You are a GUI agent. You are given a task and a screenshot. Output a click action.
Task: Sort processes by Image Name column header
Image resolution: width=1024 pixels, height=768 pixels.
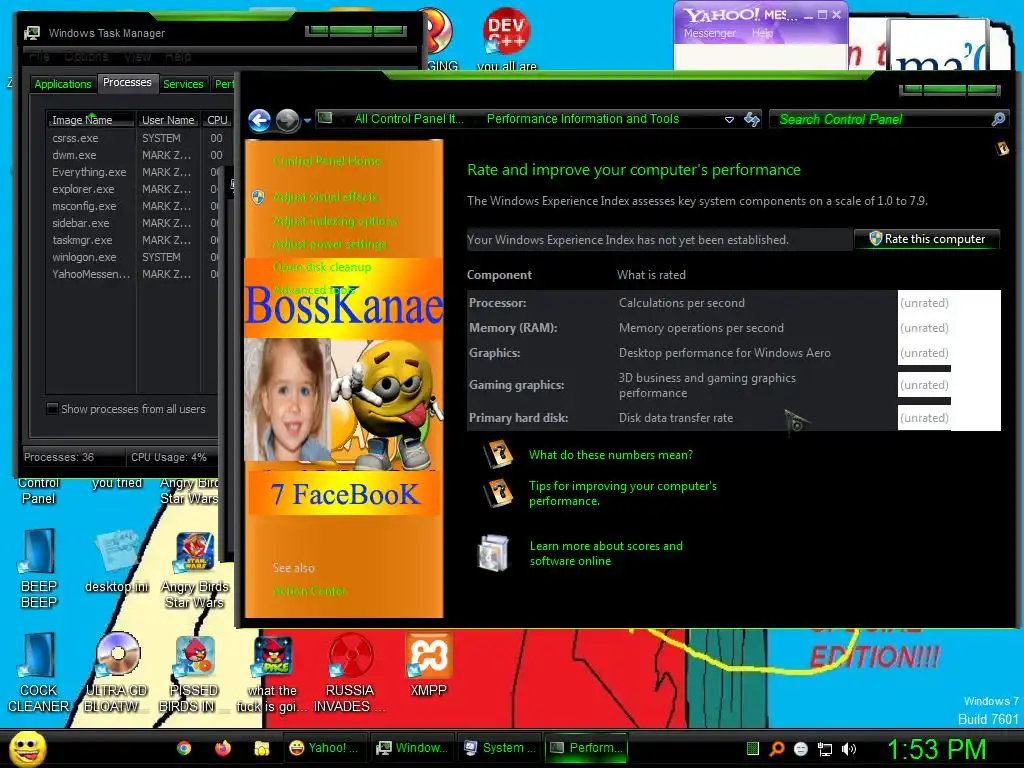90,120
